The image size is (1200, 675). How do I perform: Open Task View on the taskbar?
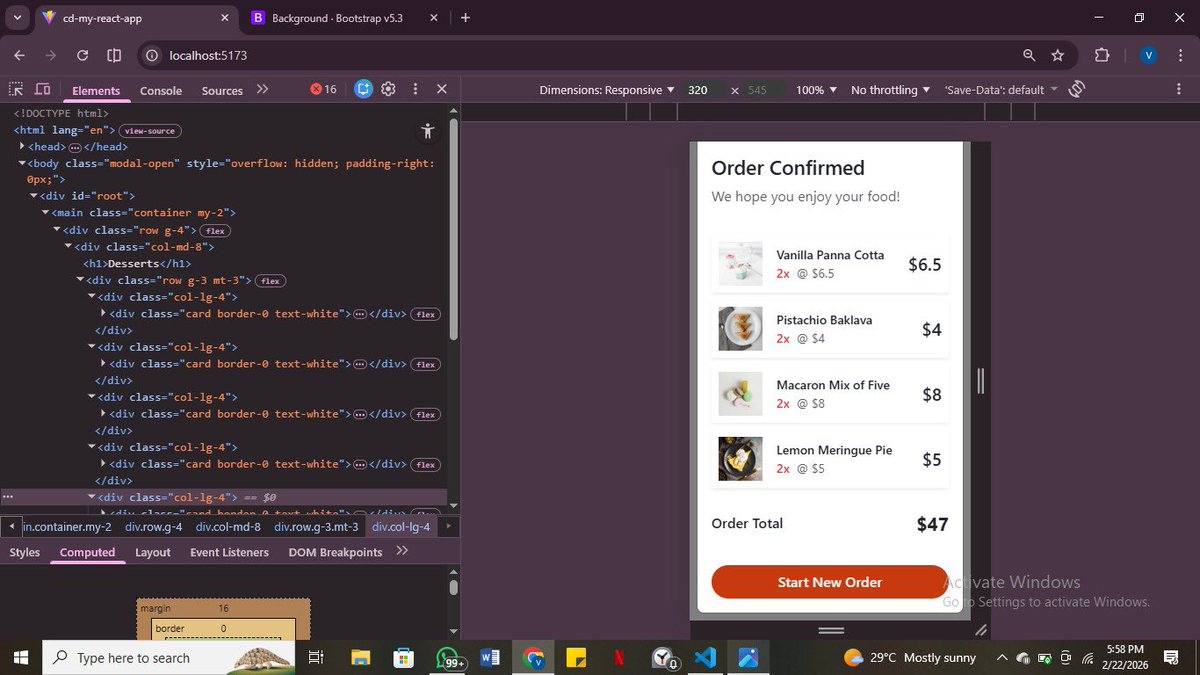316,658
